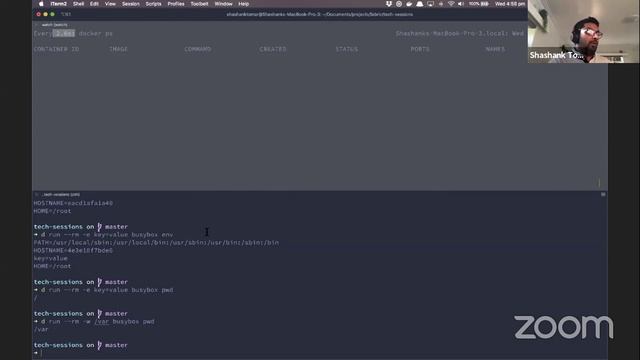Open the Session menu
The height and width of the screenshot is (360, 640).
tap(131, 4)
